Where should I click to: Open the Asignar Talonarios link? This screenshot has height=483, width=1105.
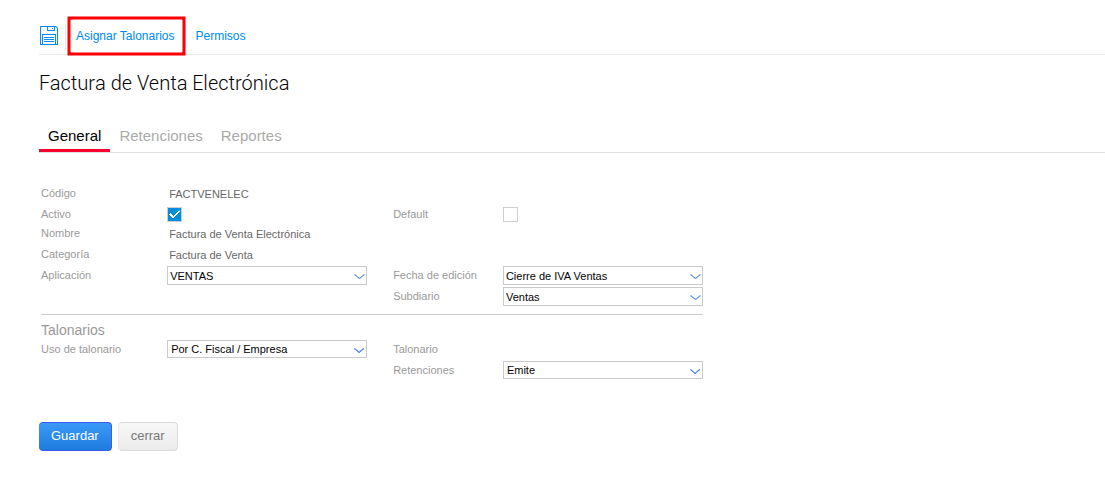125,36
